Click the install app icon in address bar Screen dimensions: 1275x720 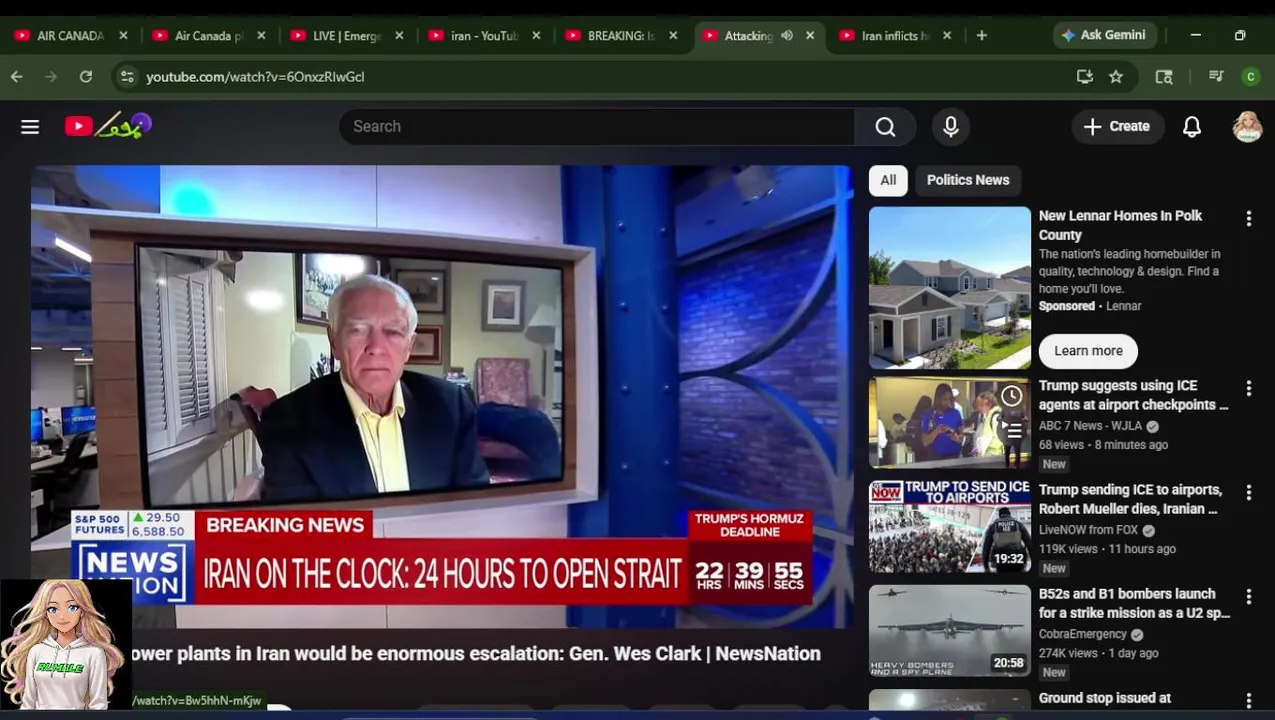(1085, 76)
